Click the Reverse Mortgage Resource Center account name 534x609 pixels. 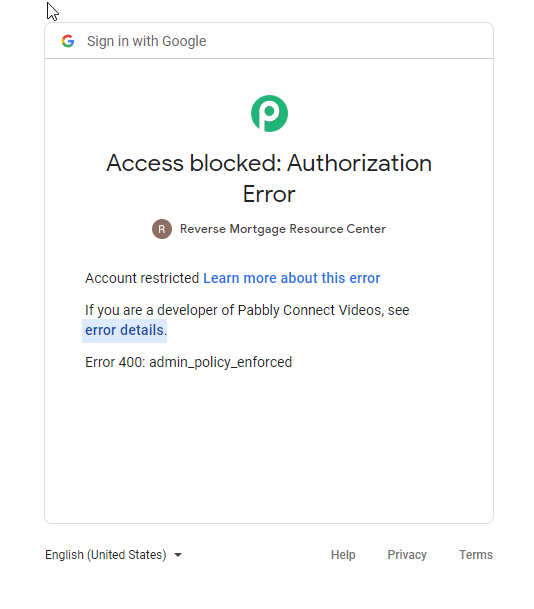click(283, 229)
